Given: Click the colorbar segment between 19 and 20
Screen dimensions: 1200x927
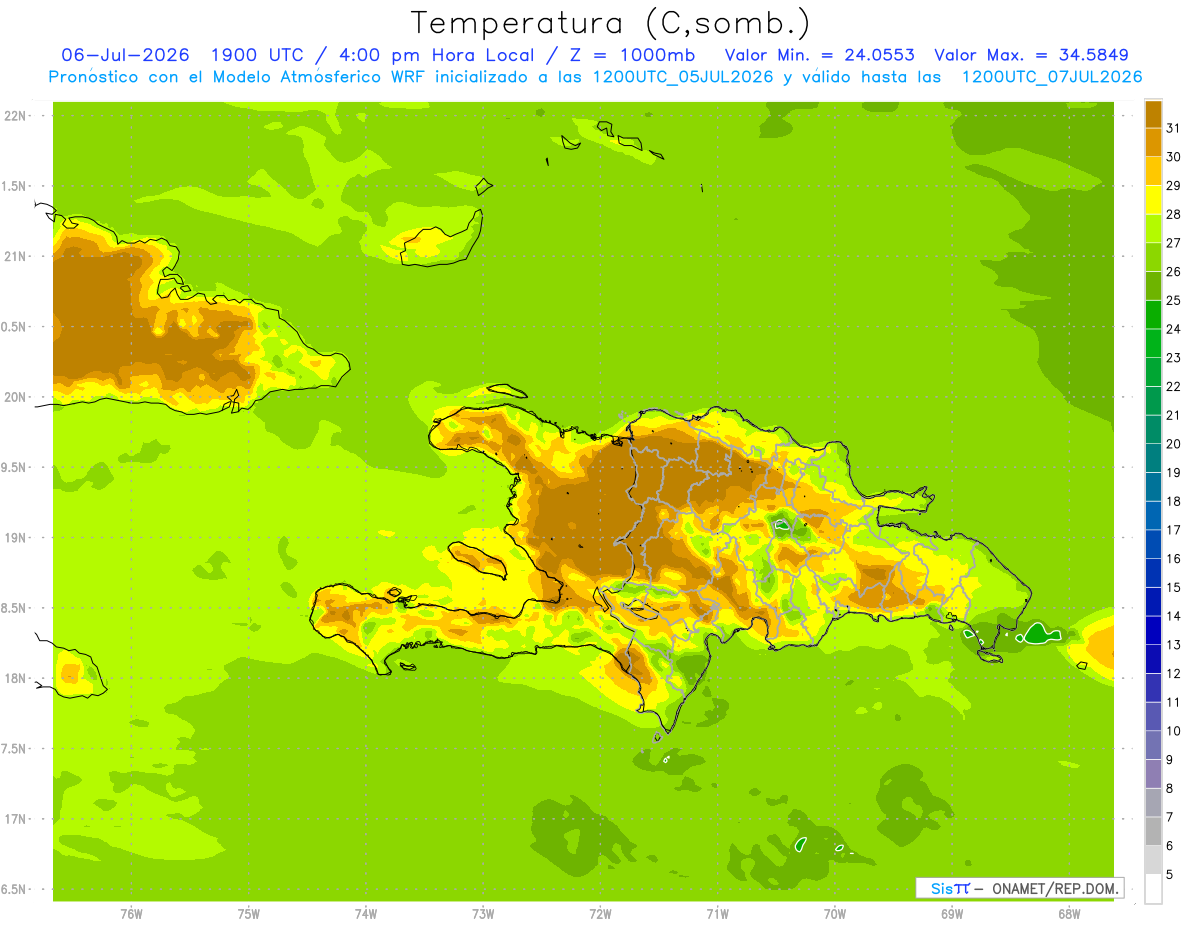Looking at the screenshot, I should point(1153,458).
